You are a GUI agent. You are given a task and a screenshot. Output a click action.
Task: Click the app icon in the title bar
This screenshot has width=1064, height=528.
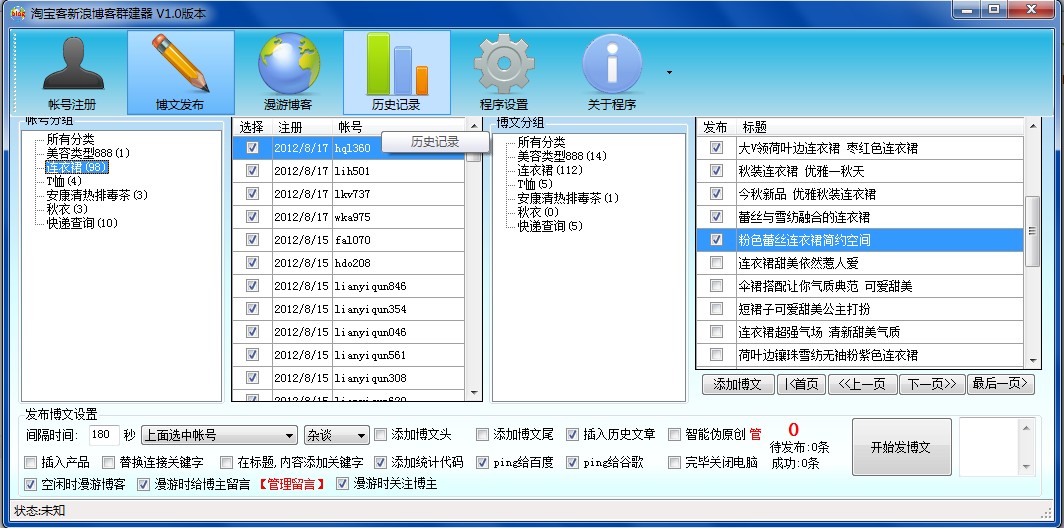coord(18,13)
